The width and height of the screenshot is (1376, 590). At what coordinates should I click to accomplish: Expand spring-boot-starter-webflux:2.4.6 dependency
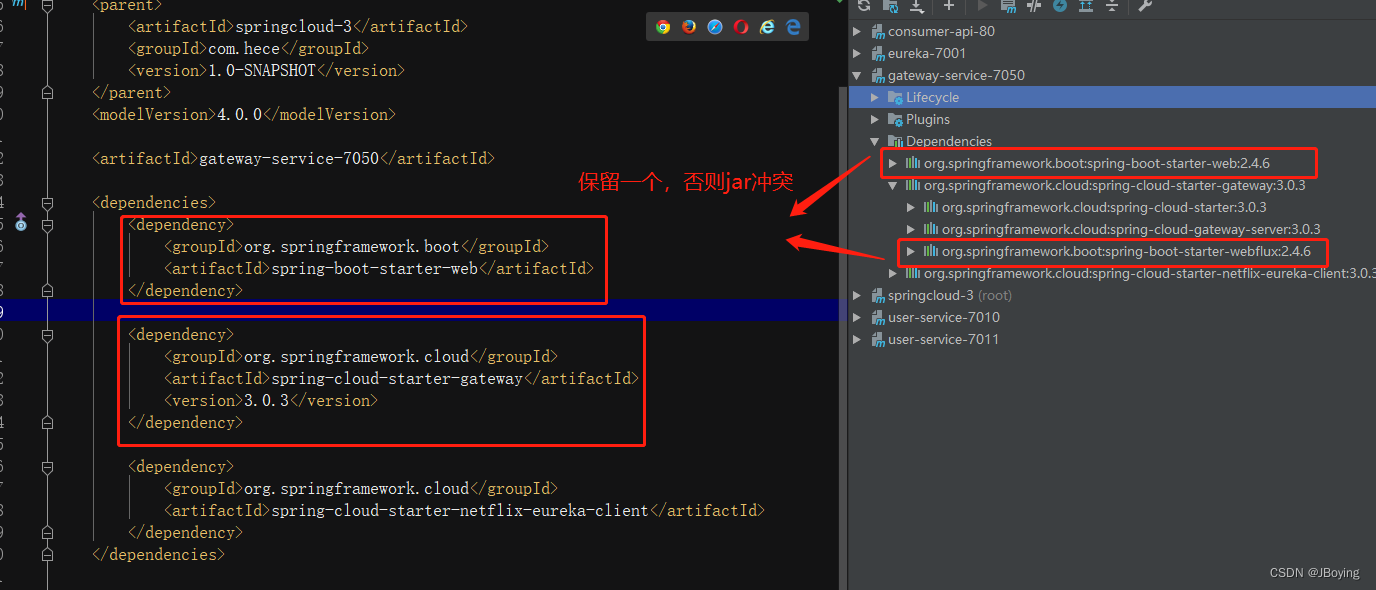click(x=911, y=251)
